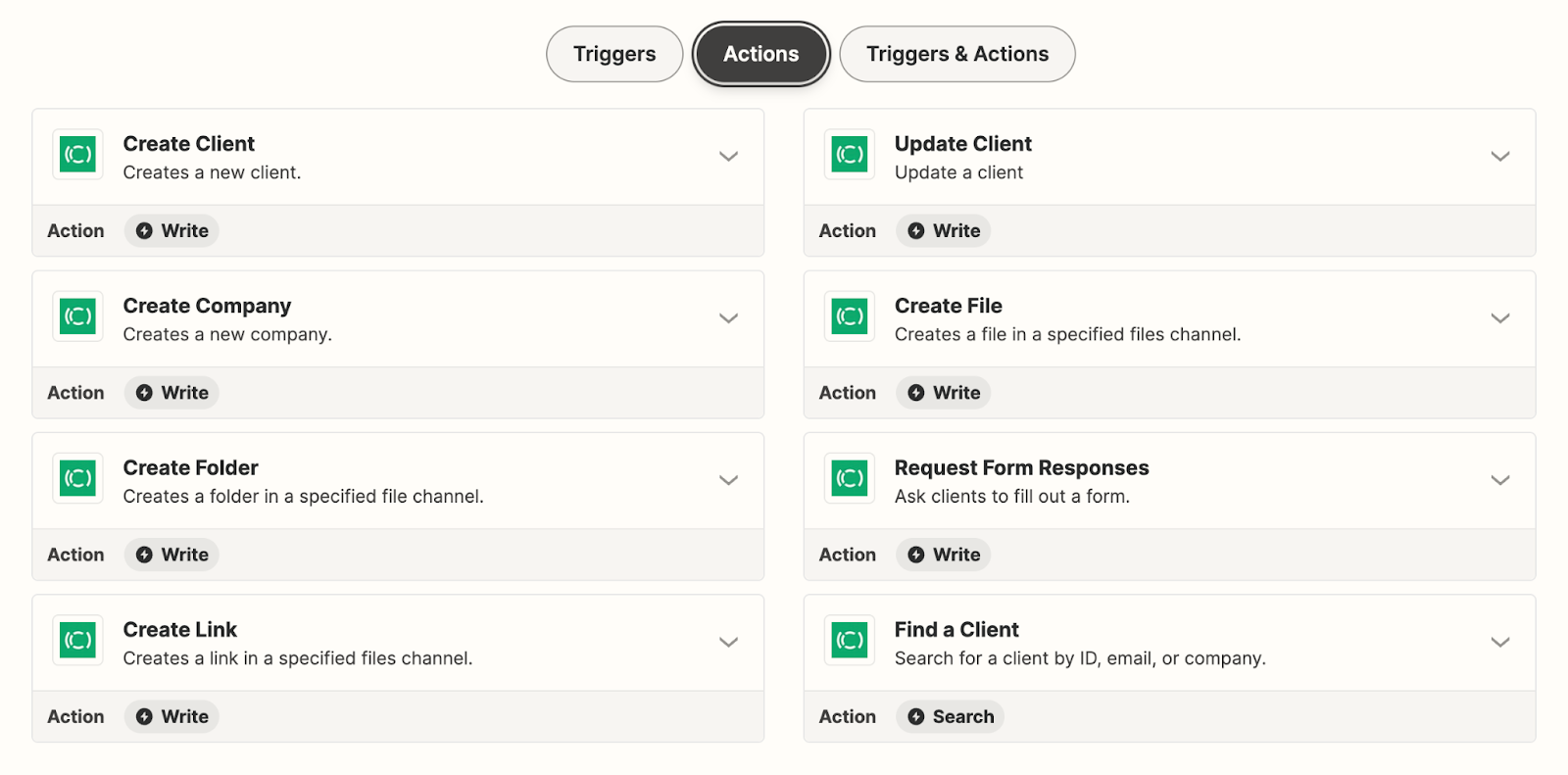Click the Write badge under Create Company
1568x775 pixels.
pos(171,393)
